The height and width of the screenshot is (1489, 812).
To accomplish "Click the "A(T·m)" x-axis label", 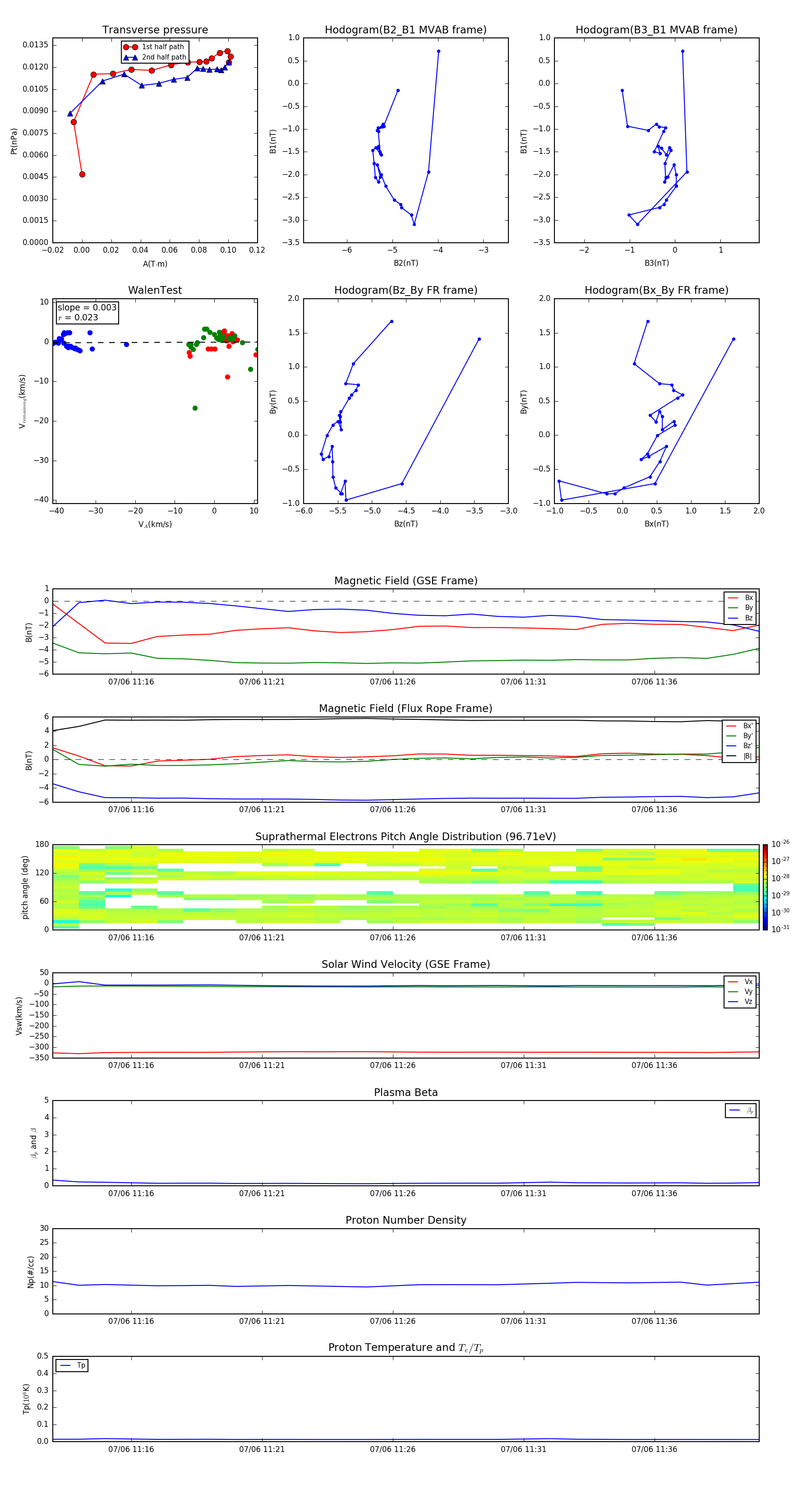I will coord(155,264).
